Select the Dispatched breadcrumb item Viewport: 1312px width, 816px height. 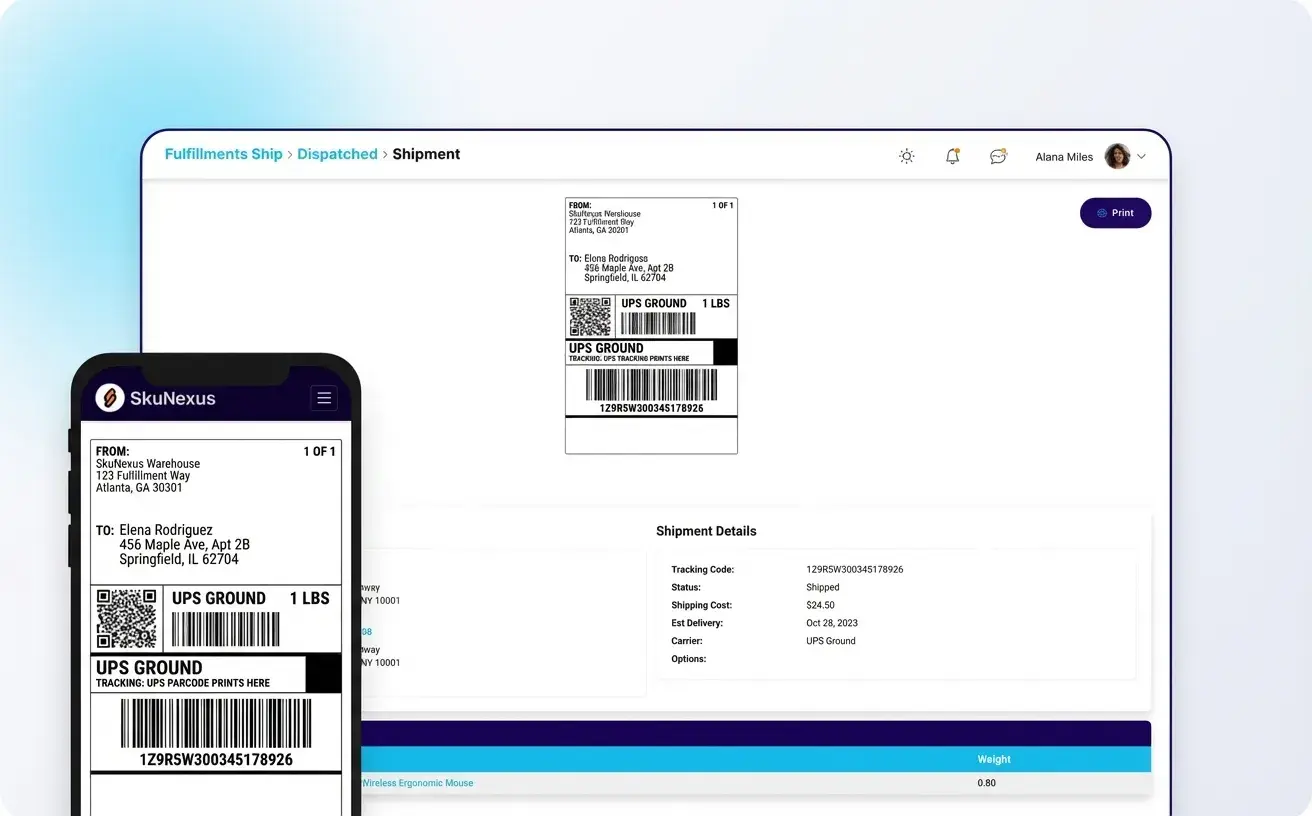(337, 154)
